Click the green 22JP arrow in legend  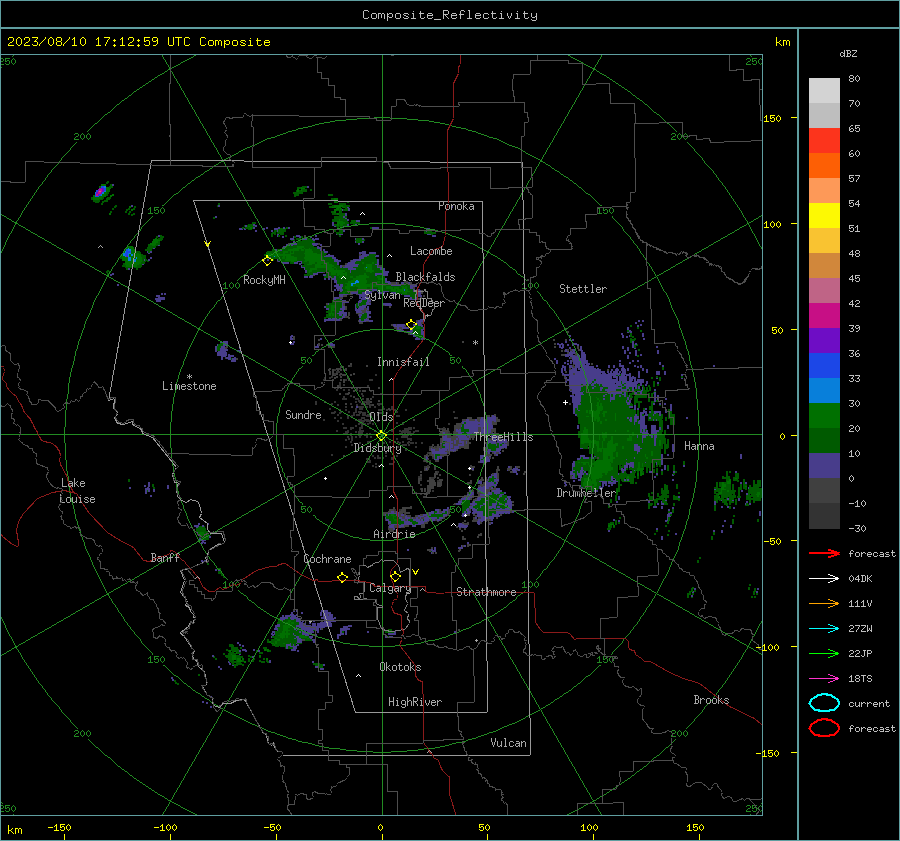(x=824, y=653)
